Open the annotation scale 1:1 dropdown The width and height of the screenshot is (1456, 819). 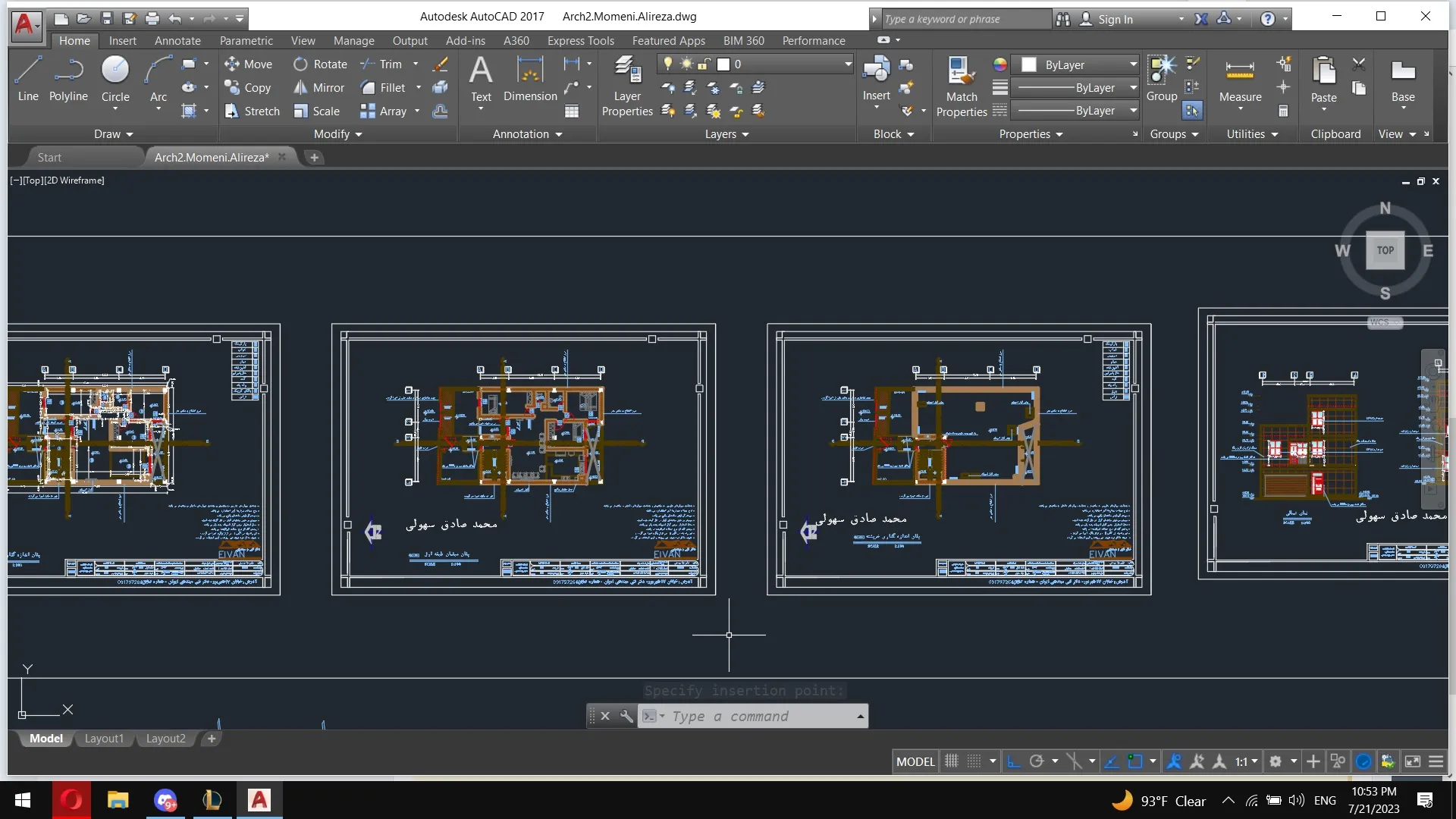click(1246, 761)
